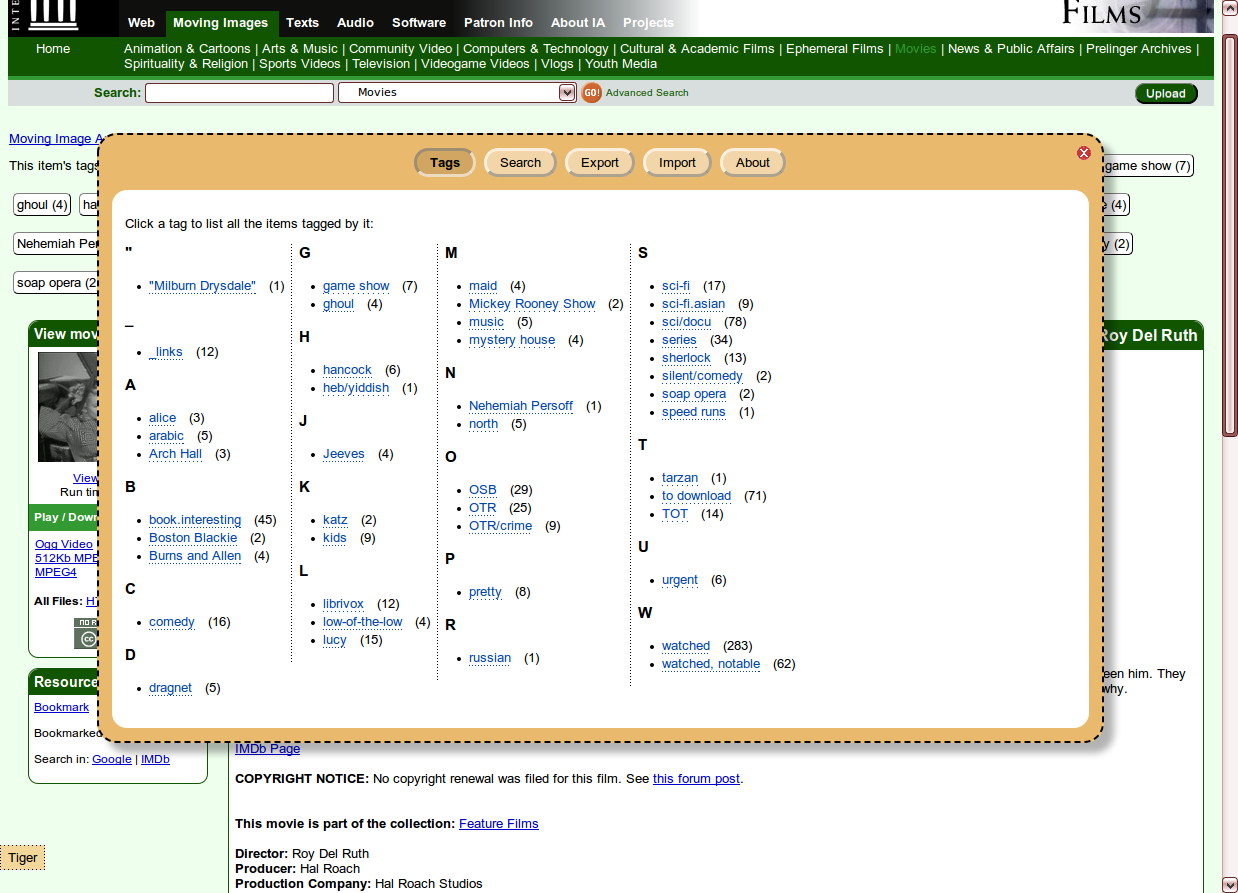
Task: Switch to the Search tab in the tags dialog
Action: click(519, 162)
